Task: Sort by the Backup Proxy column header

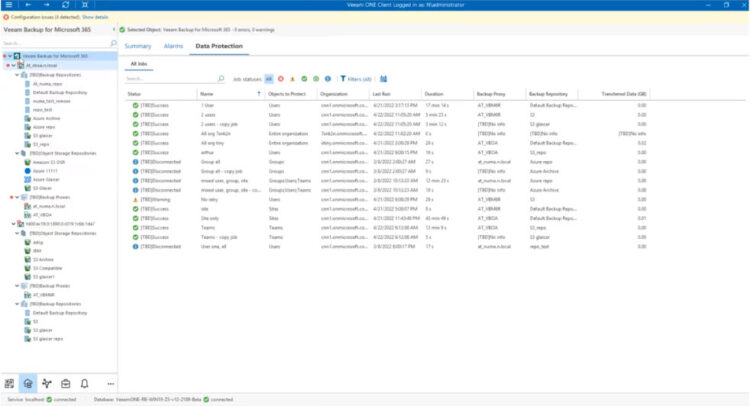Action: tap(491, 94)
